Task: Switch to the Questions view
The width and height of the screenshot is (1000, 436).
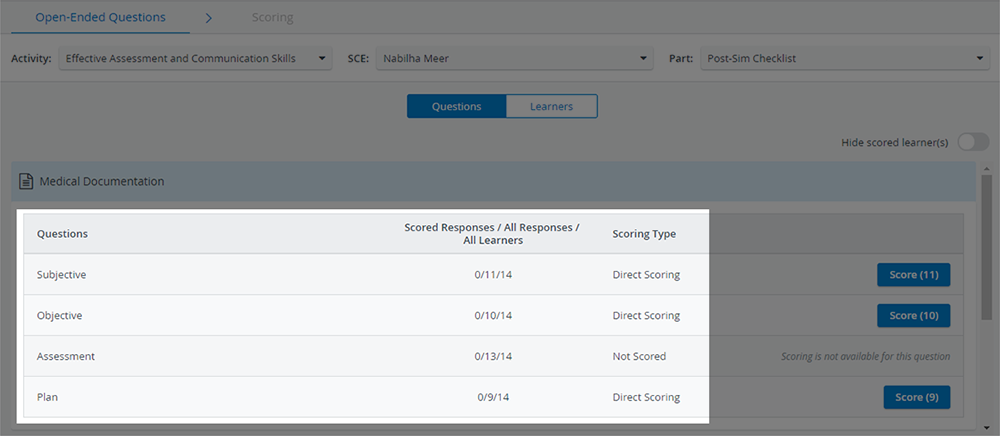Action: click(457, 106)
